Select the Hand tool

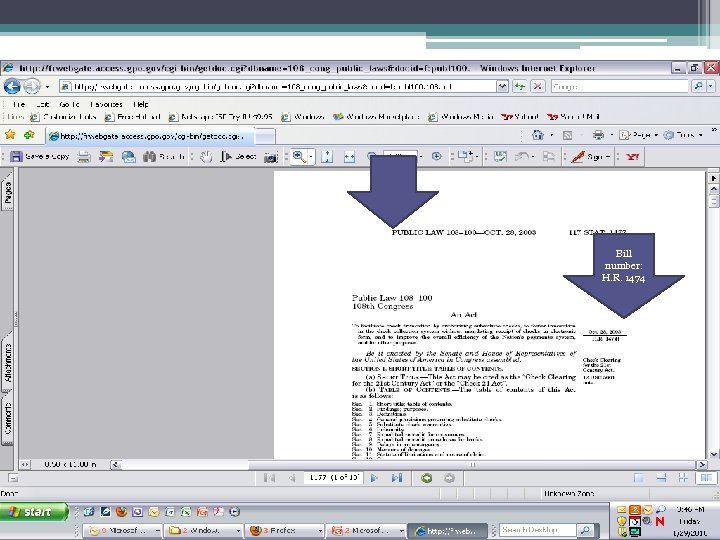pos(206,157)
